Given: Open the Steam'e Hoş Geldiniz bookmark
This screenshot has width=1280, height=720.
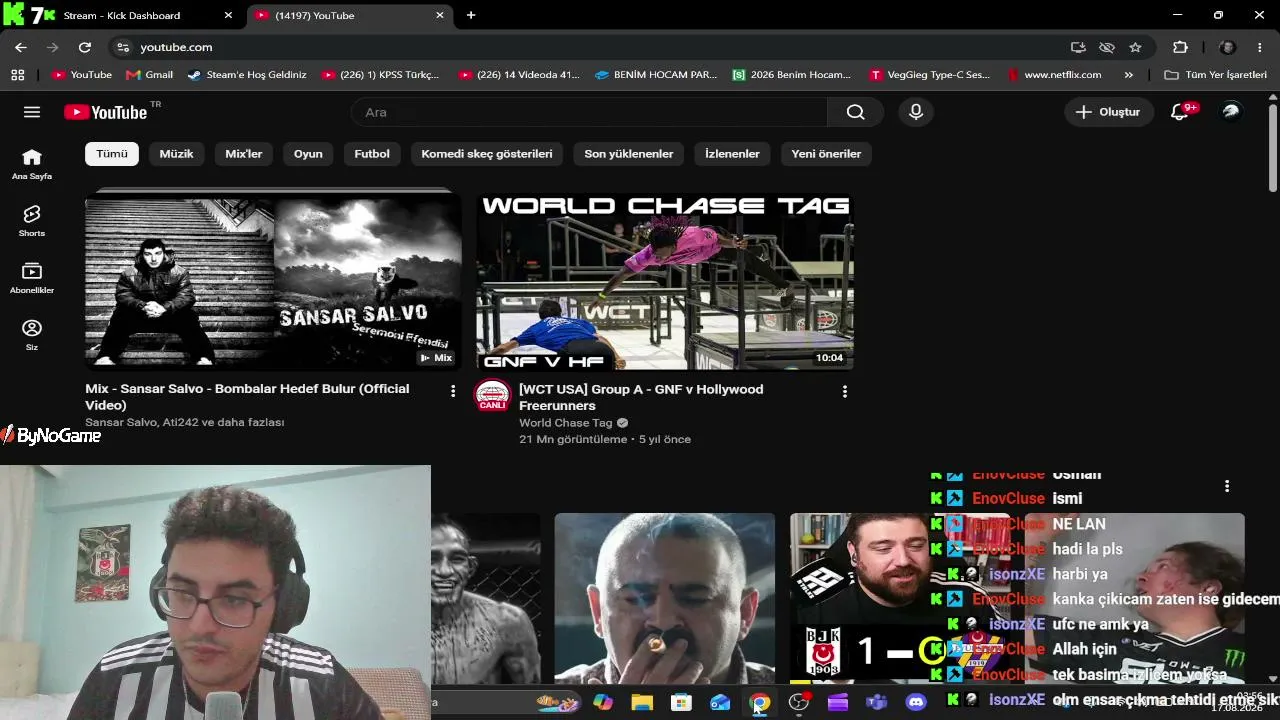Looking at the screenshot, I should (247, 75).
